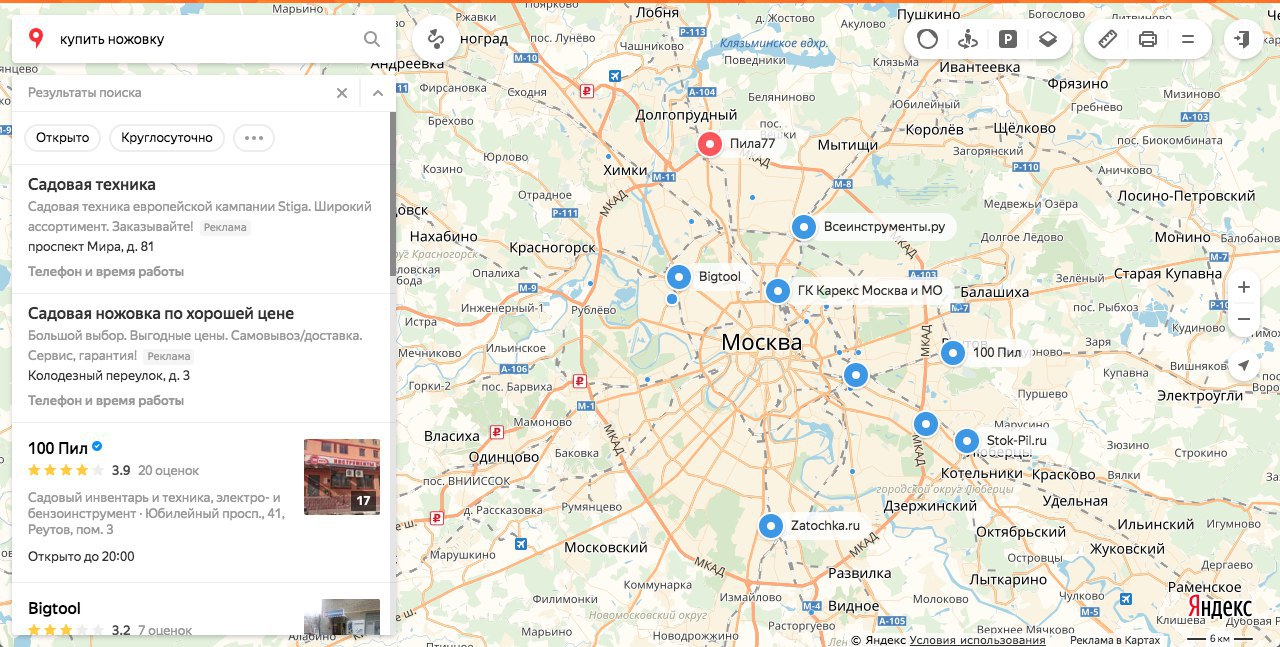Enable street panoramas layer

967,39
